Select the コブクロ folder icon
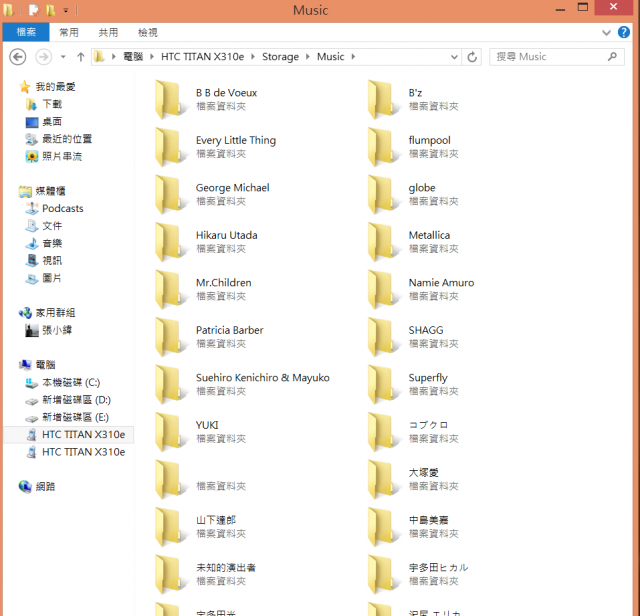 click(382, 432)
